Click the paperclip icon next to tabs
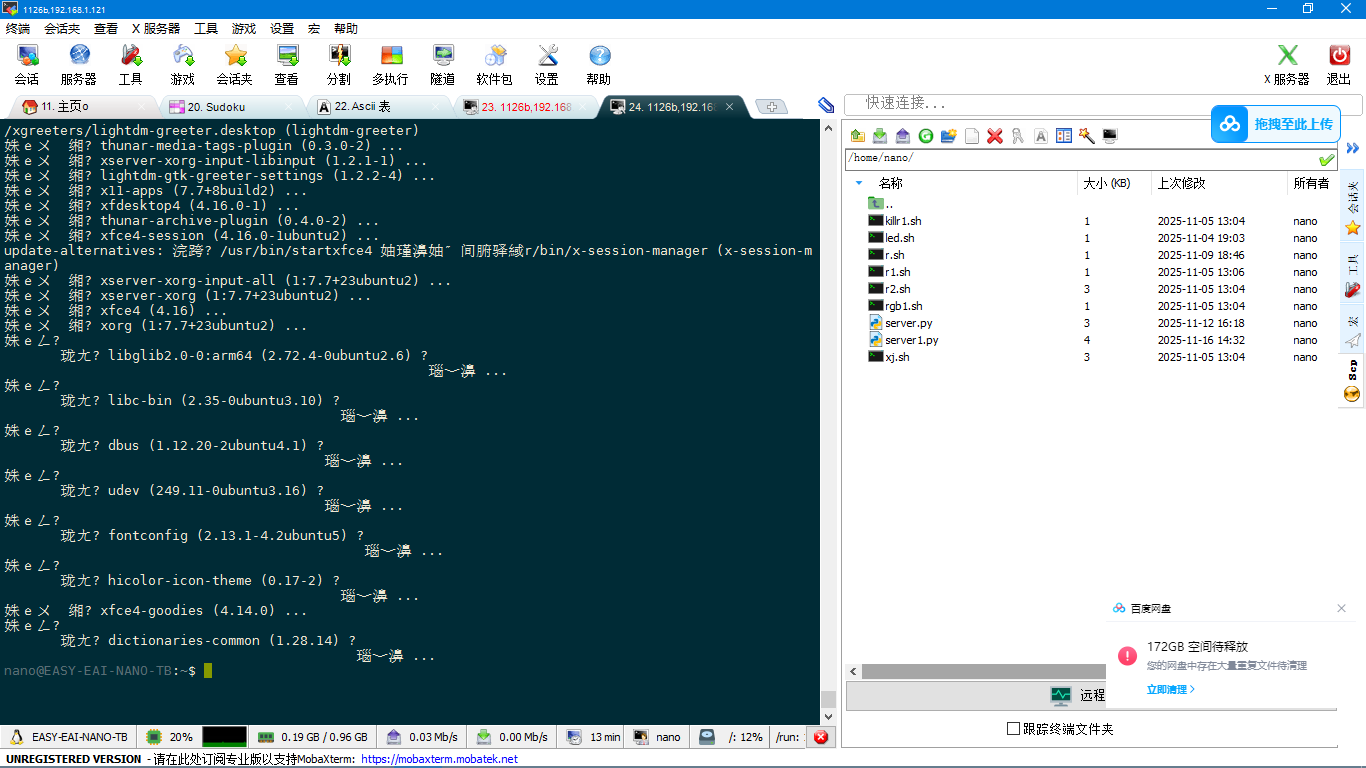Image resolution: width=1366 pixels, height=768 pixels. click(826, 105)
